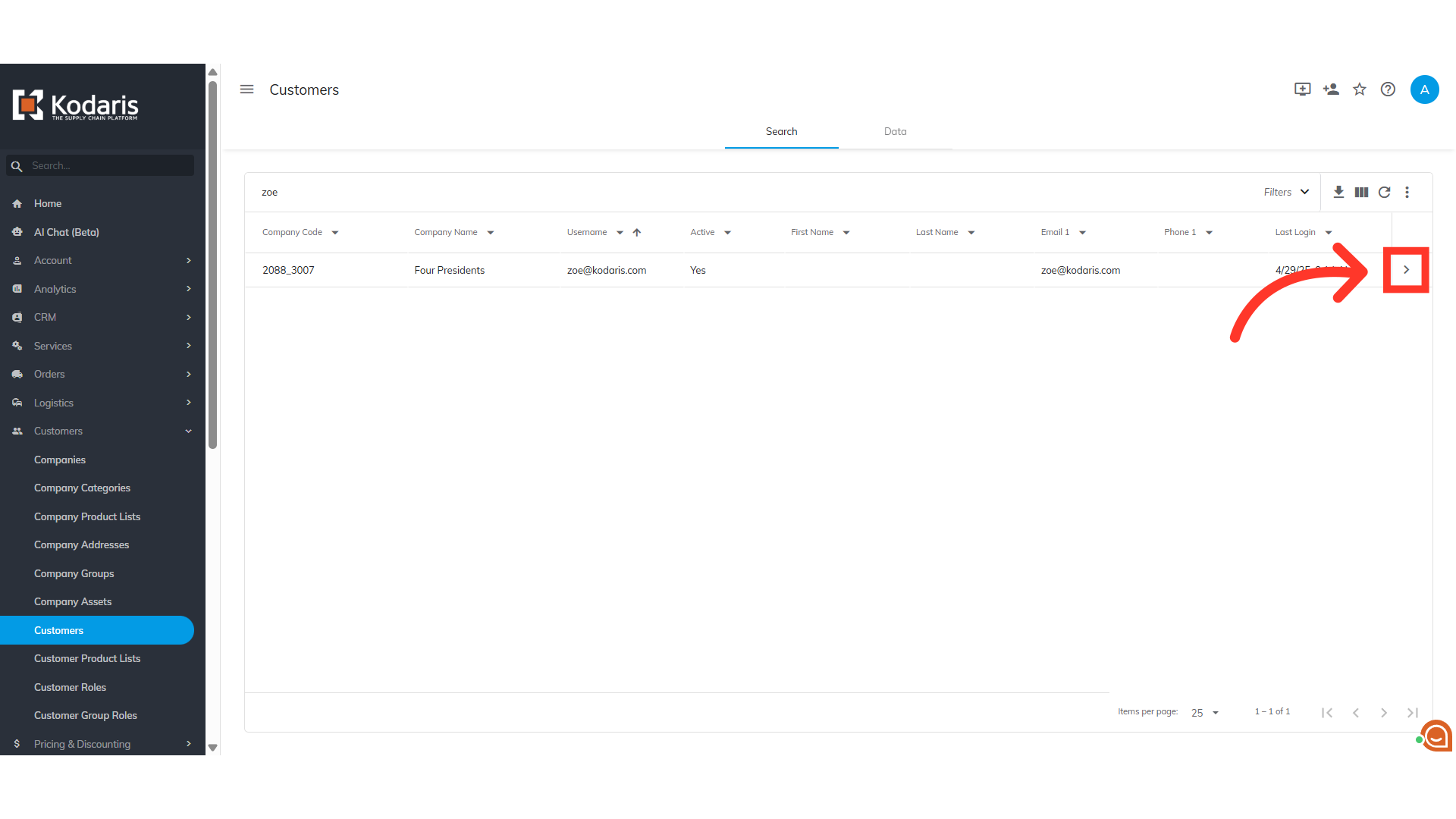
Task: Click the sidebar Search input field
Action: pos(106,166)
